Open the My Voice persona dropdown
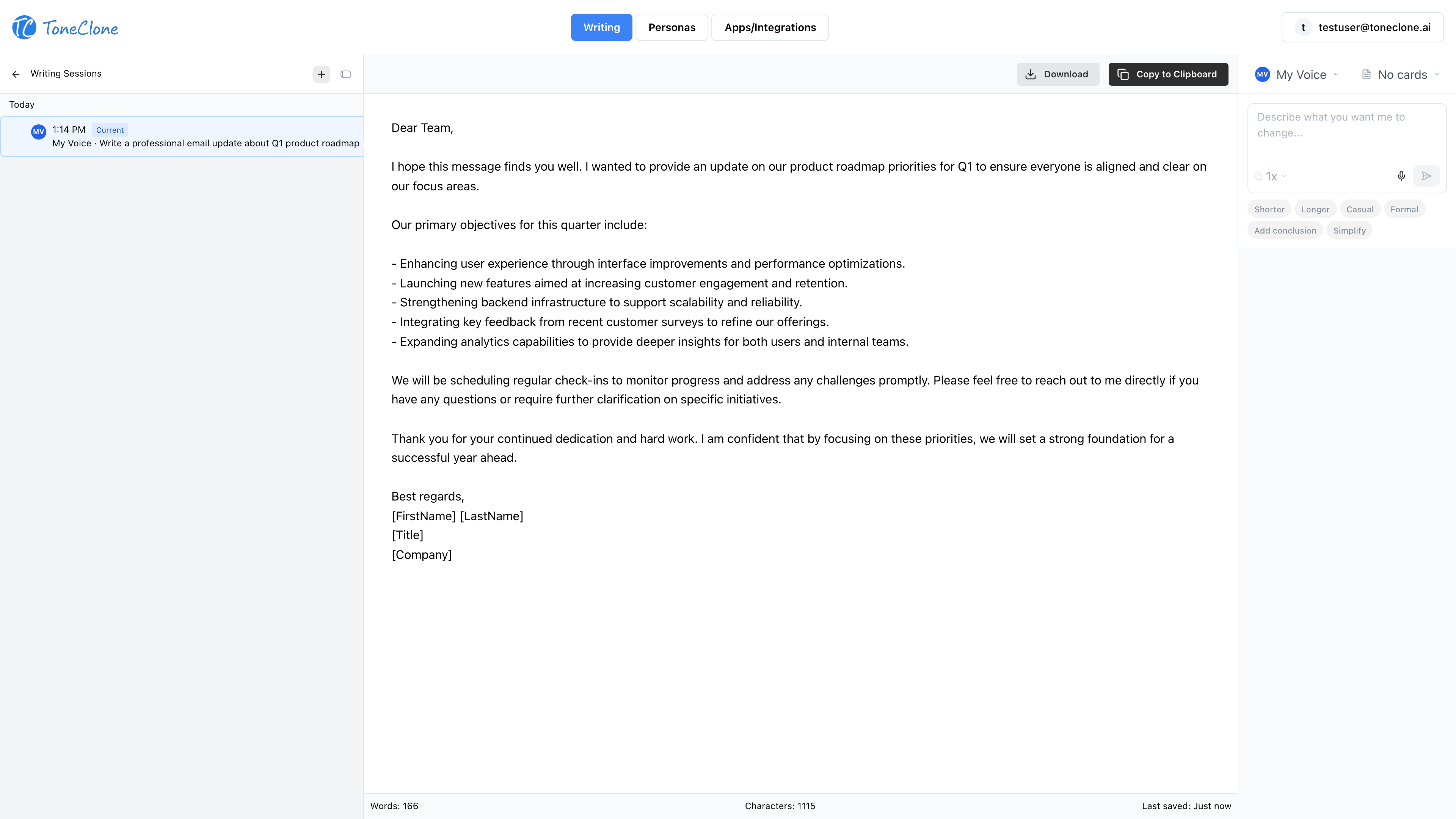 coord(1297,75)
